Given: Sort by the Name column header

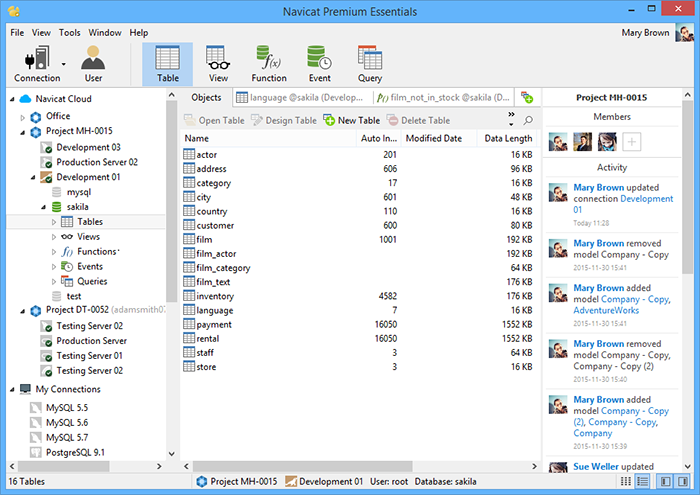Looking at the screenshot, I should tap(268, 138).
